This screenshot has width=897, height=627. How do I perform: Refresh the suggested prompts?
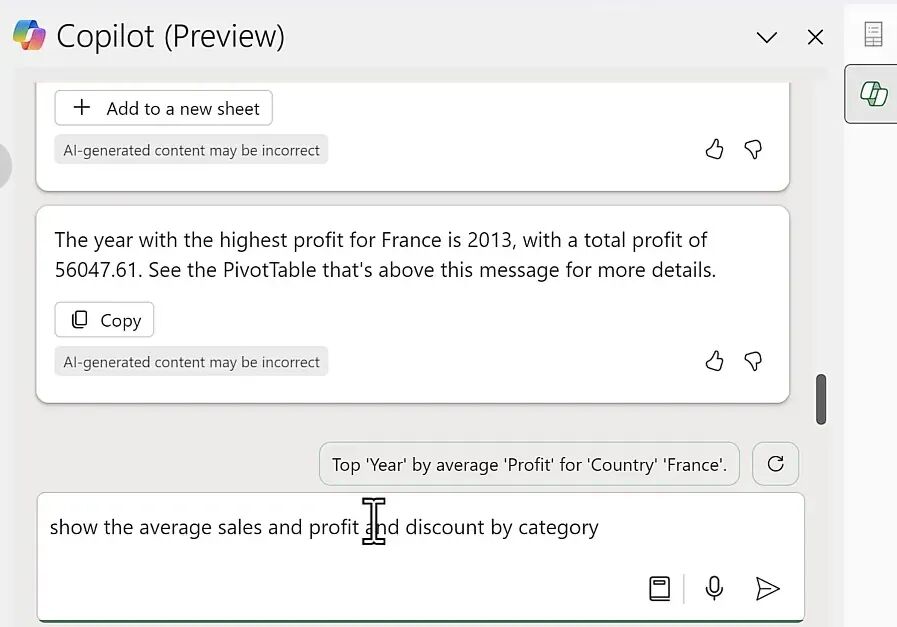click(x=775, y=464)
